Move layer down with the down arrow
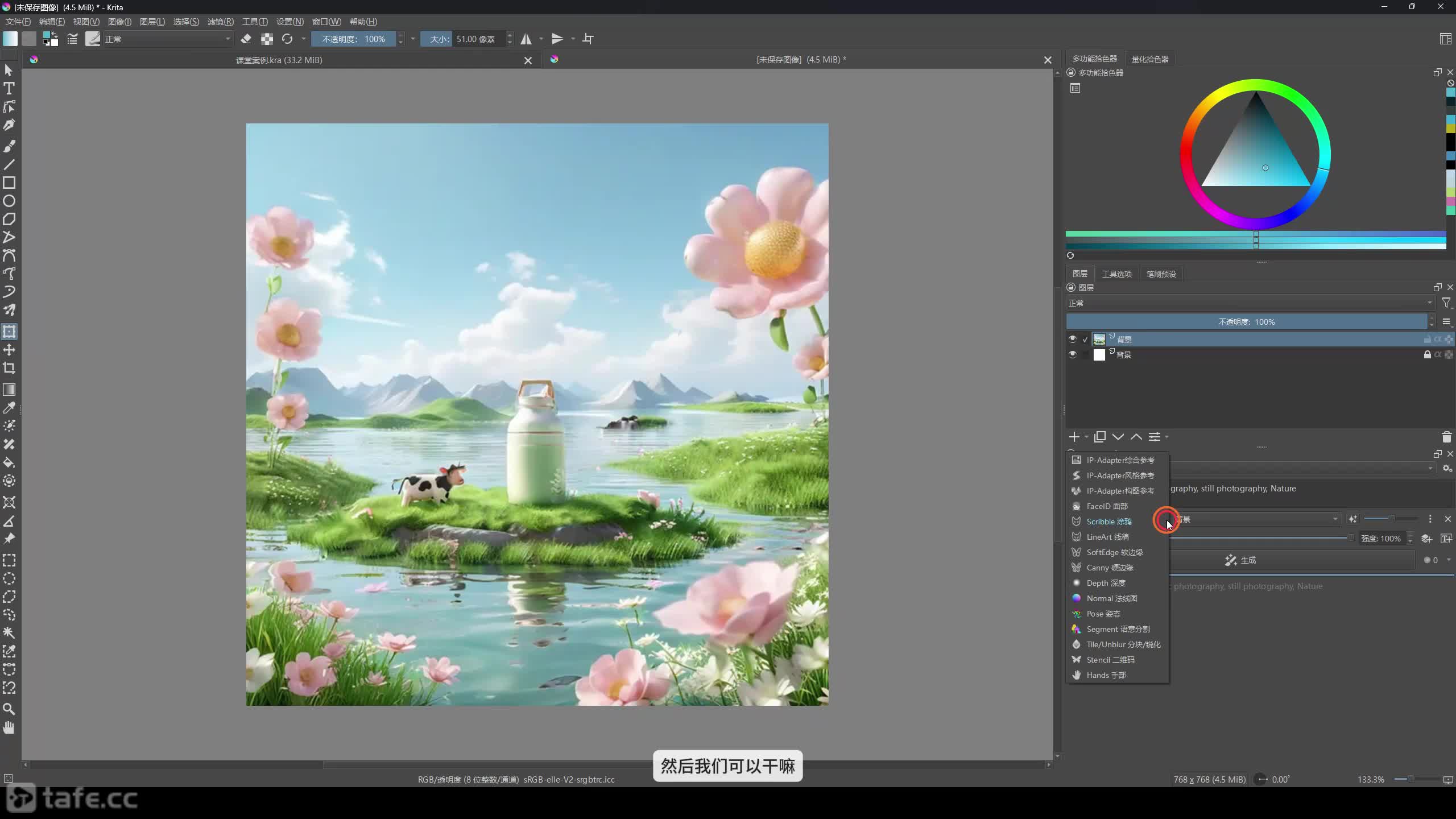The image size is (1456, 819). 1118,437
